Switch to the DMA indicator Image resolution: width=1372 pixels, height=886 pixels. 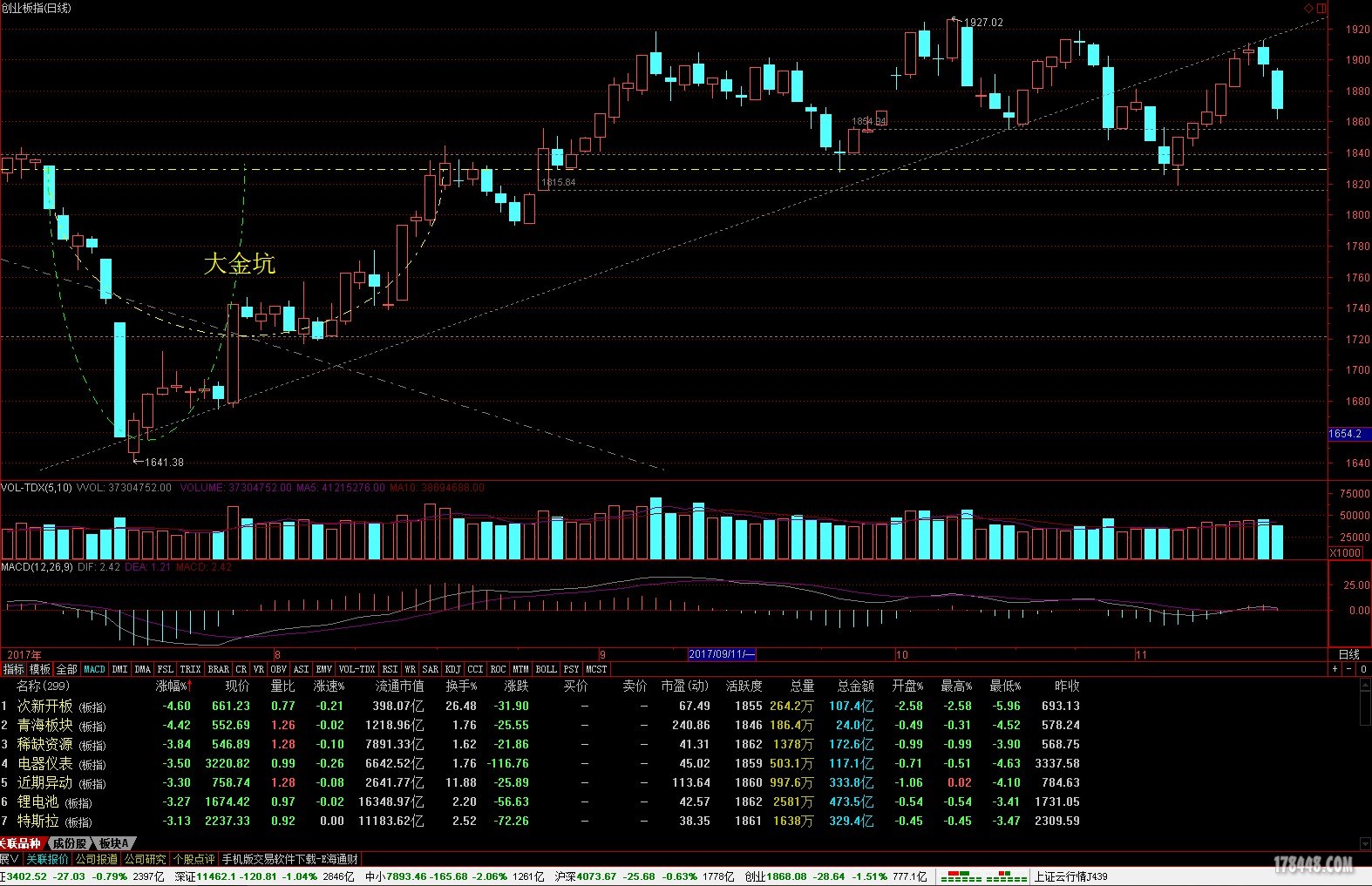[x=143, y=669]
